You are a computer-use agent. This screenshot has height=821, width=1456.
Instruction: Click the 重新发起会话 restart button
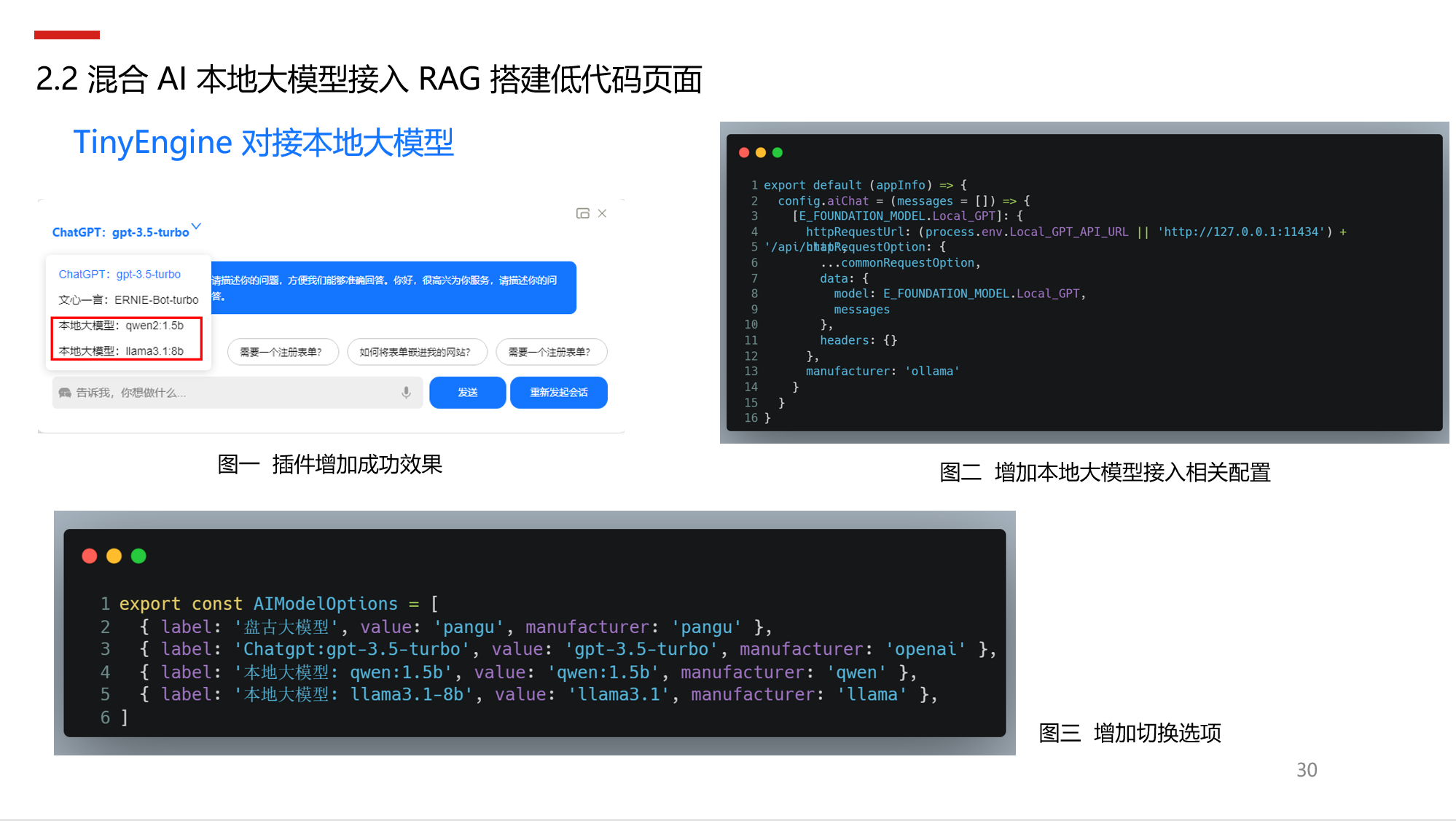click(558, 393)
